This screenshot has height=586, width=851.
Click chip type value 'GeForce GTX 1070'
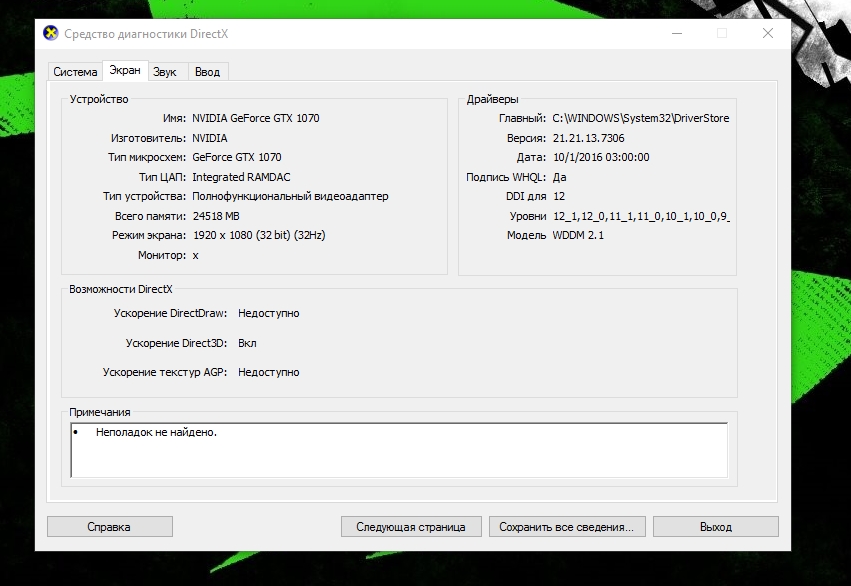pos(237,157)
